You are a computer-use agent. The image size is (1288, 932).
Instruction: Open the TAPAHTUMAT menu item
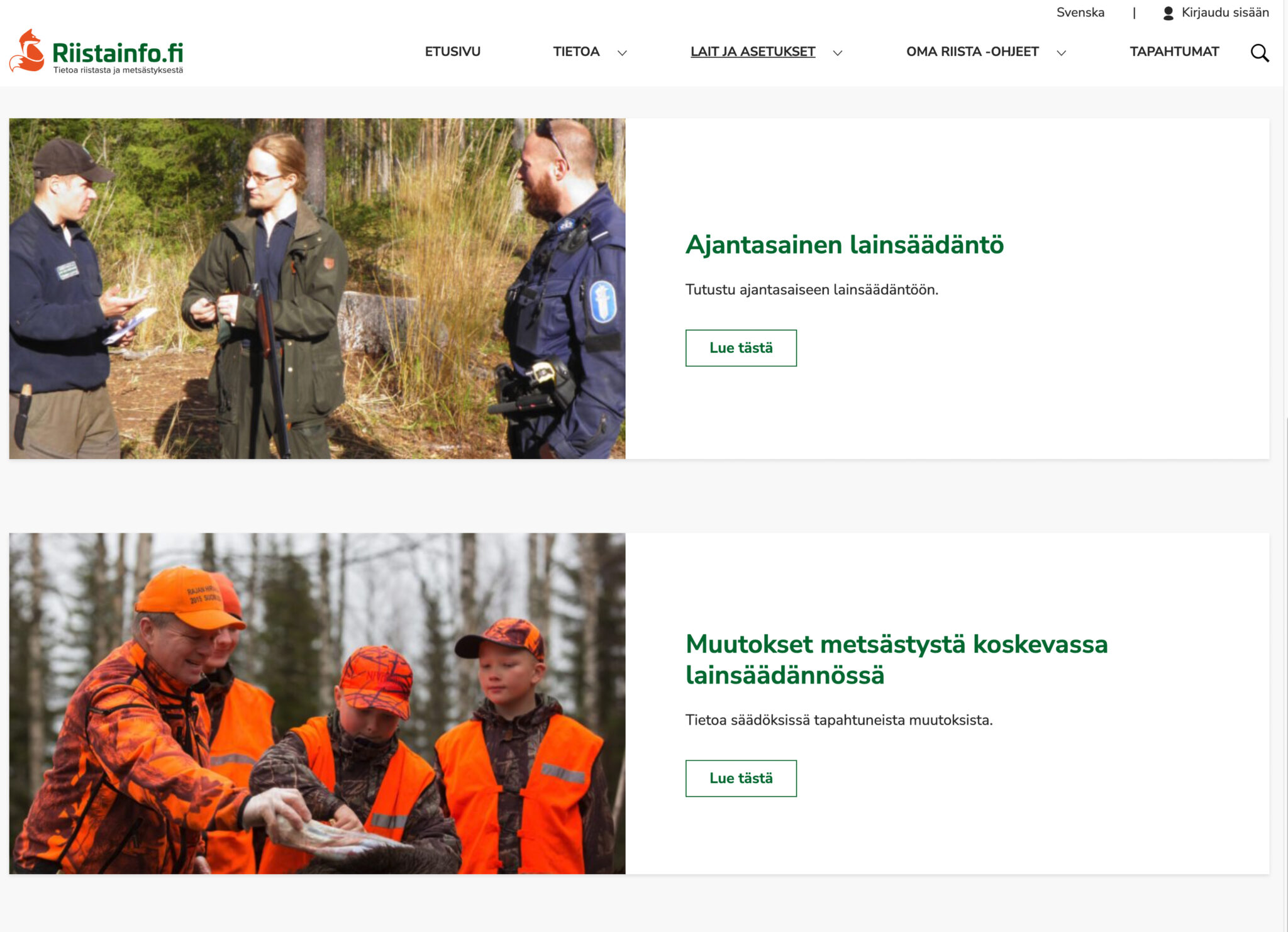click(x=1174, y=52)
